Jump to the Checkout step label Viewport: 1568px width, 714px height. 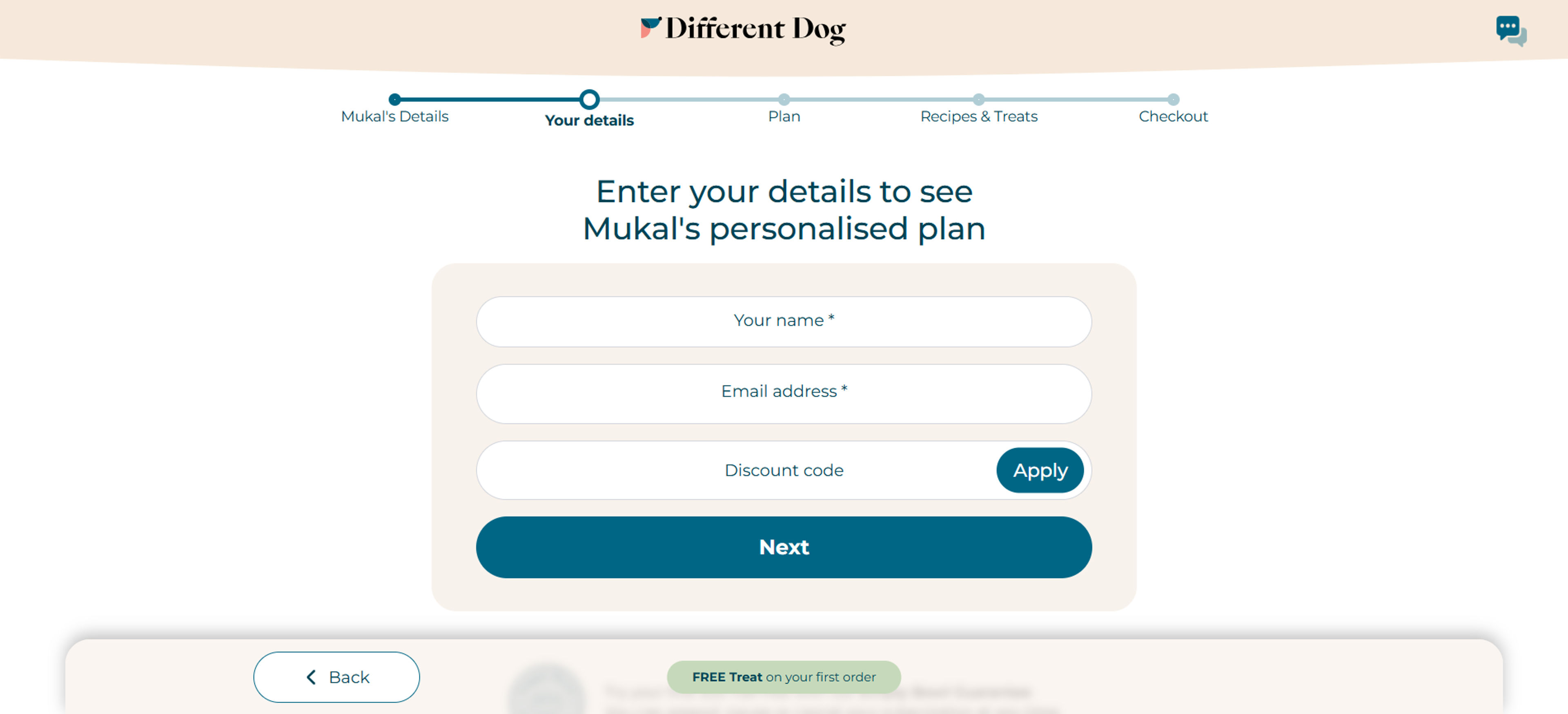pyautogui.click(x=1173, y=116)
